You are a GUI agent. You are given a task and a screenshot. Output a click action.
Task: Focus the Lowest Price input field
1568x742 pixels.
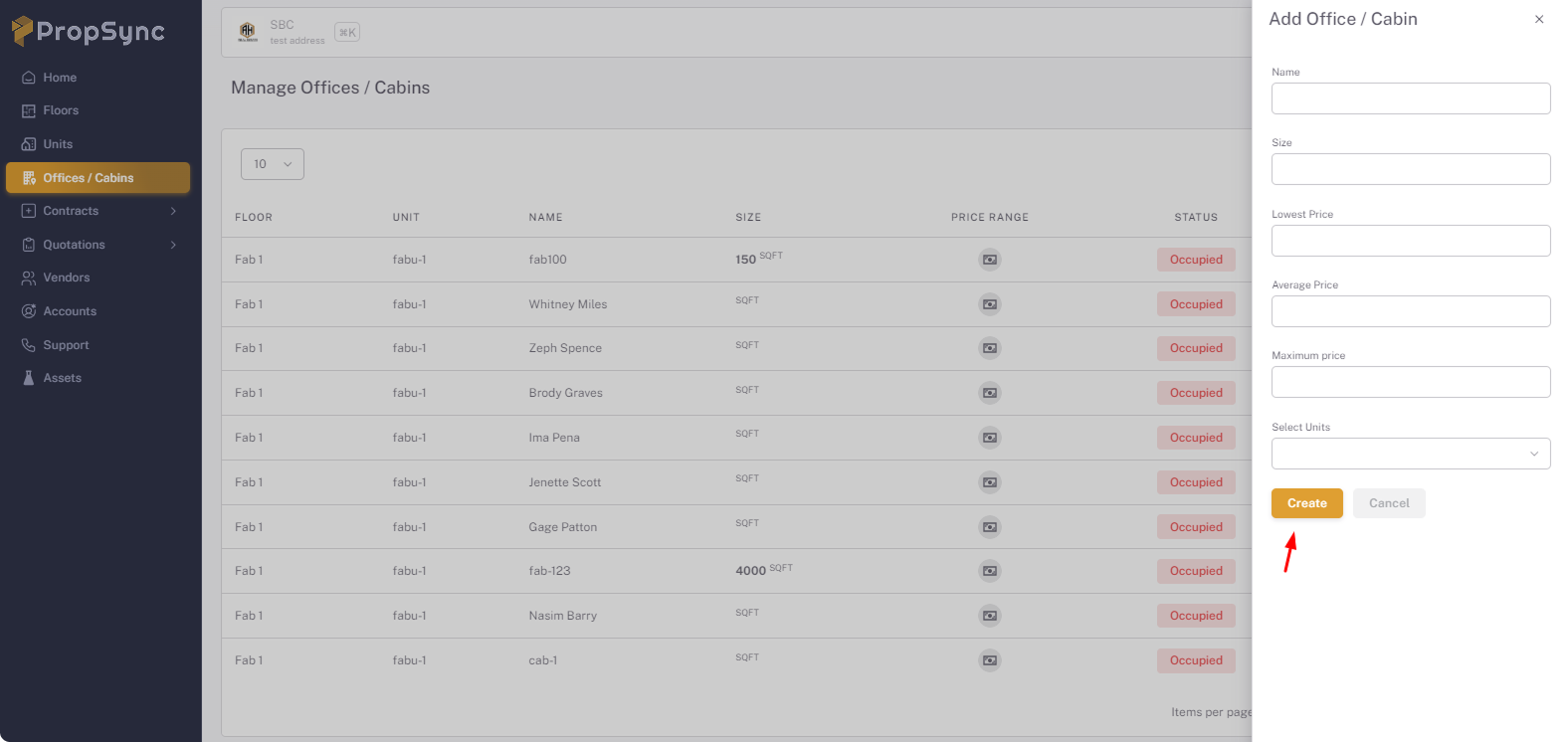[1411, 241]
